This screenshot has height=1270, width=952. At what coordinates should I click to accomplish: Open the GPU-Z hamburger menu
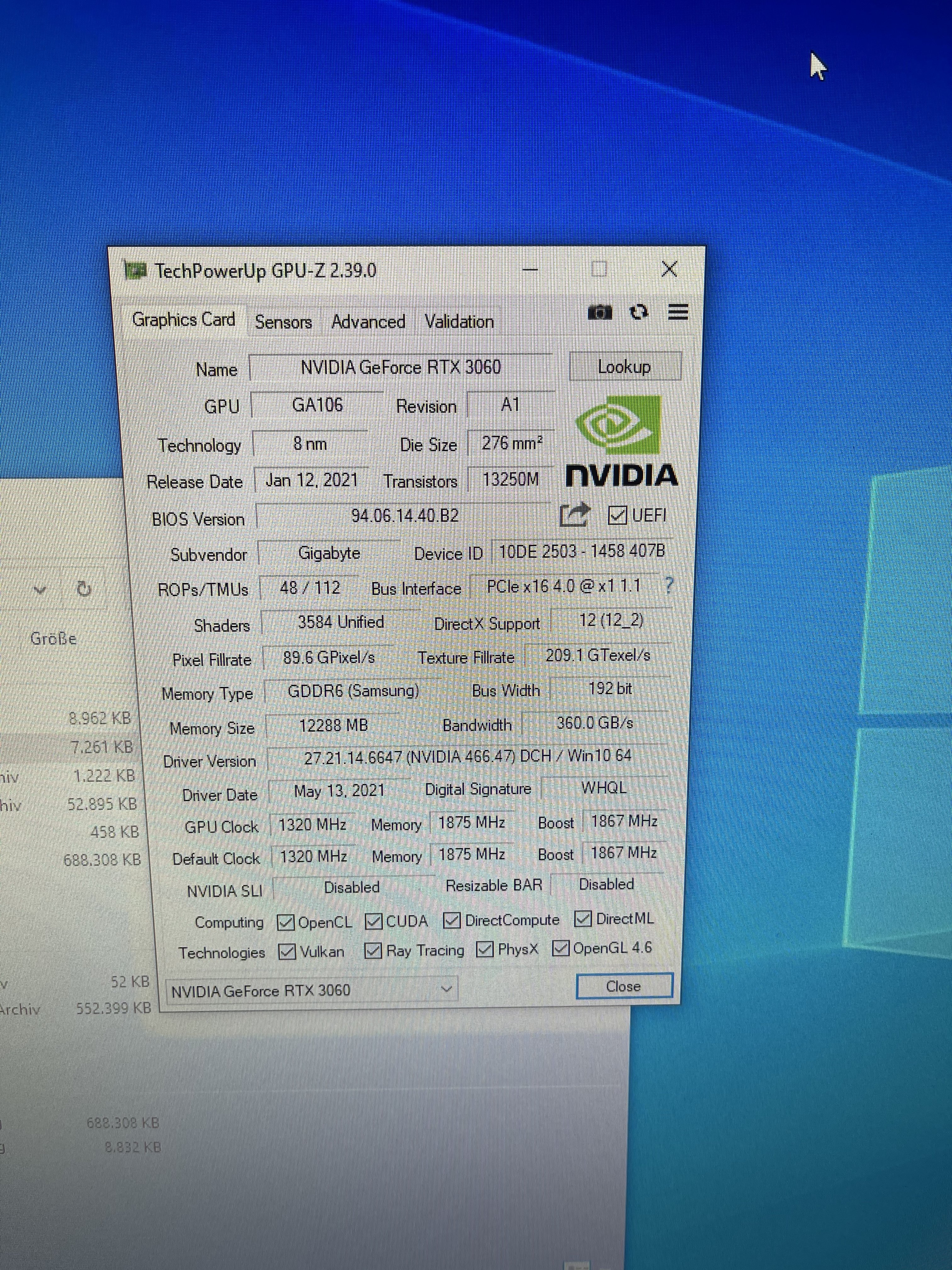(x=678, y=312)
